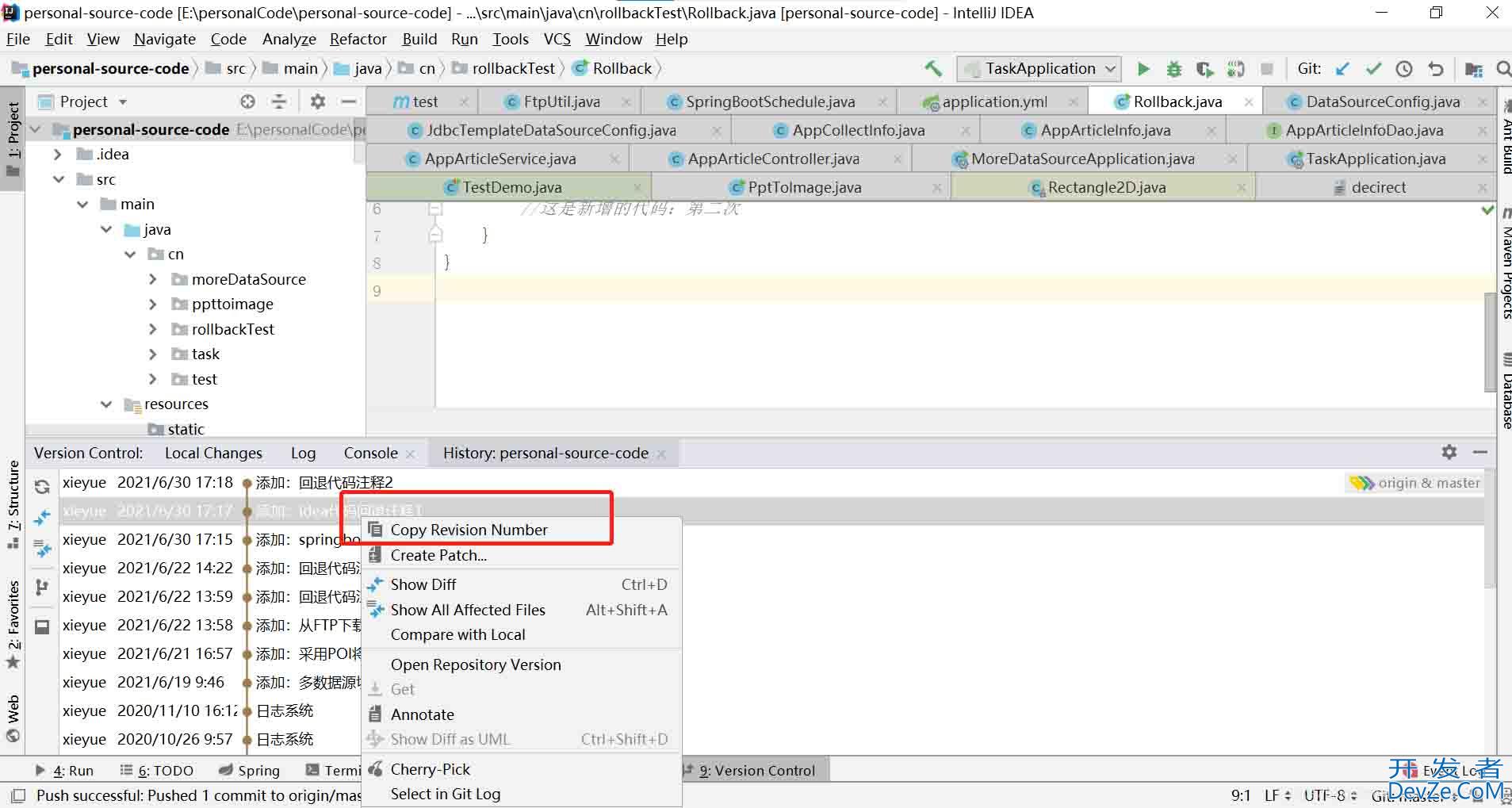Viewport: 1512px width, 808px height.
Task: Expand the .idea folder
Action: pos(58,155)
